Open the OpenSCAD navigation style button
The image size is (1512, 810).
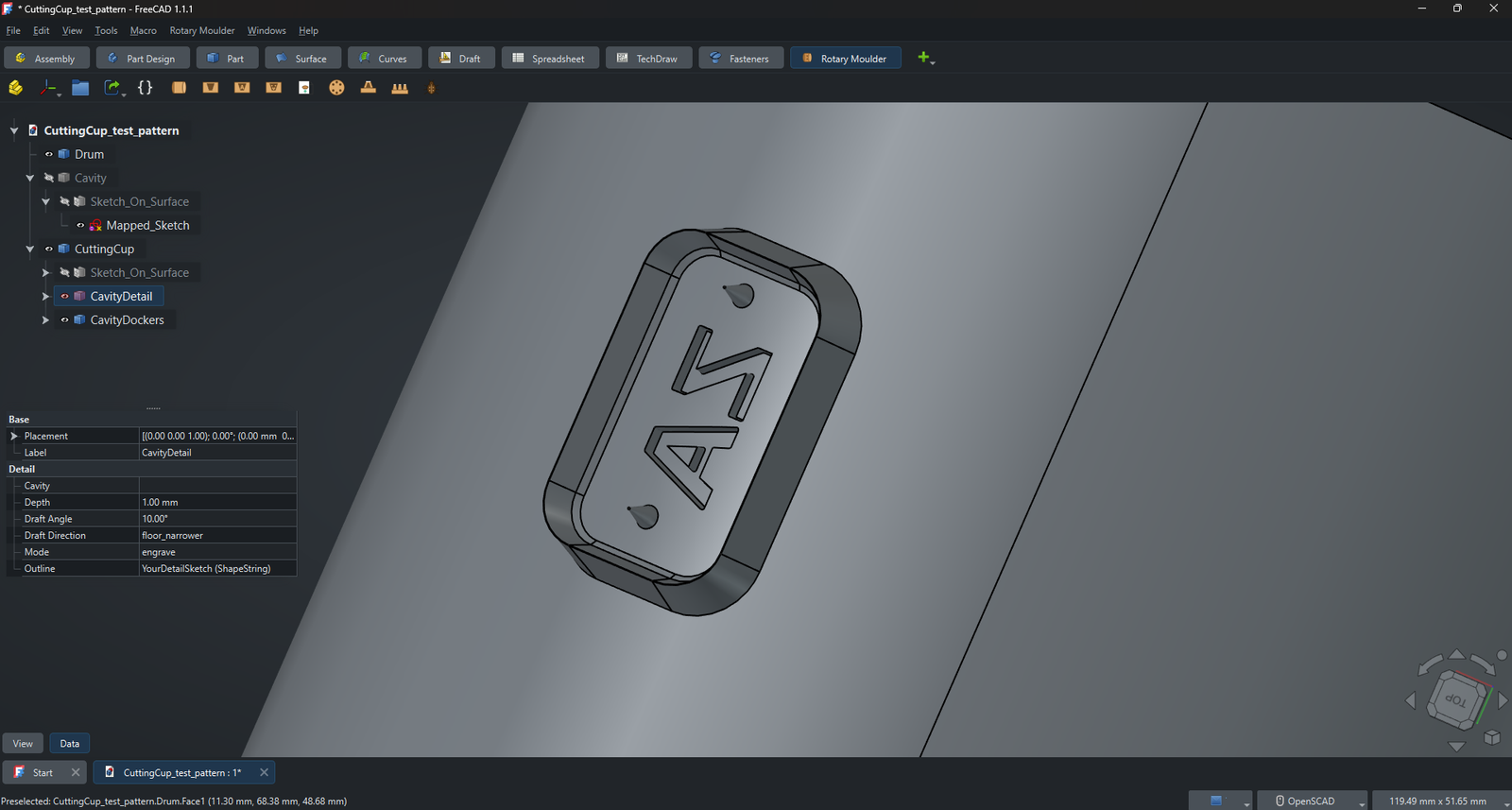(x=1312, y=801)
